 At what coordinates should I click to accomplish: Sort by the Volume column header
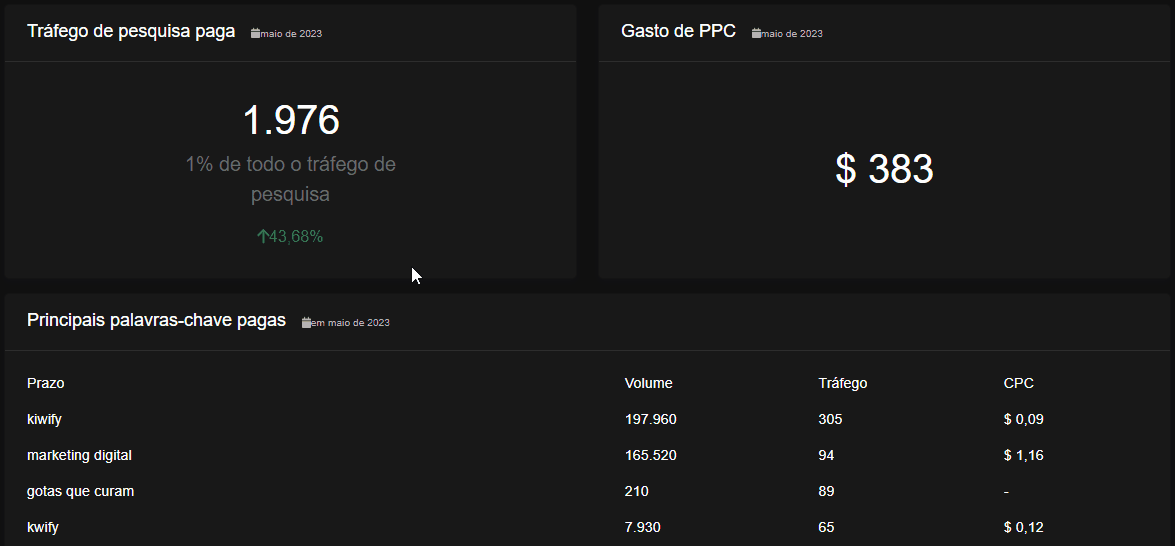(648, 383)
